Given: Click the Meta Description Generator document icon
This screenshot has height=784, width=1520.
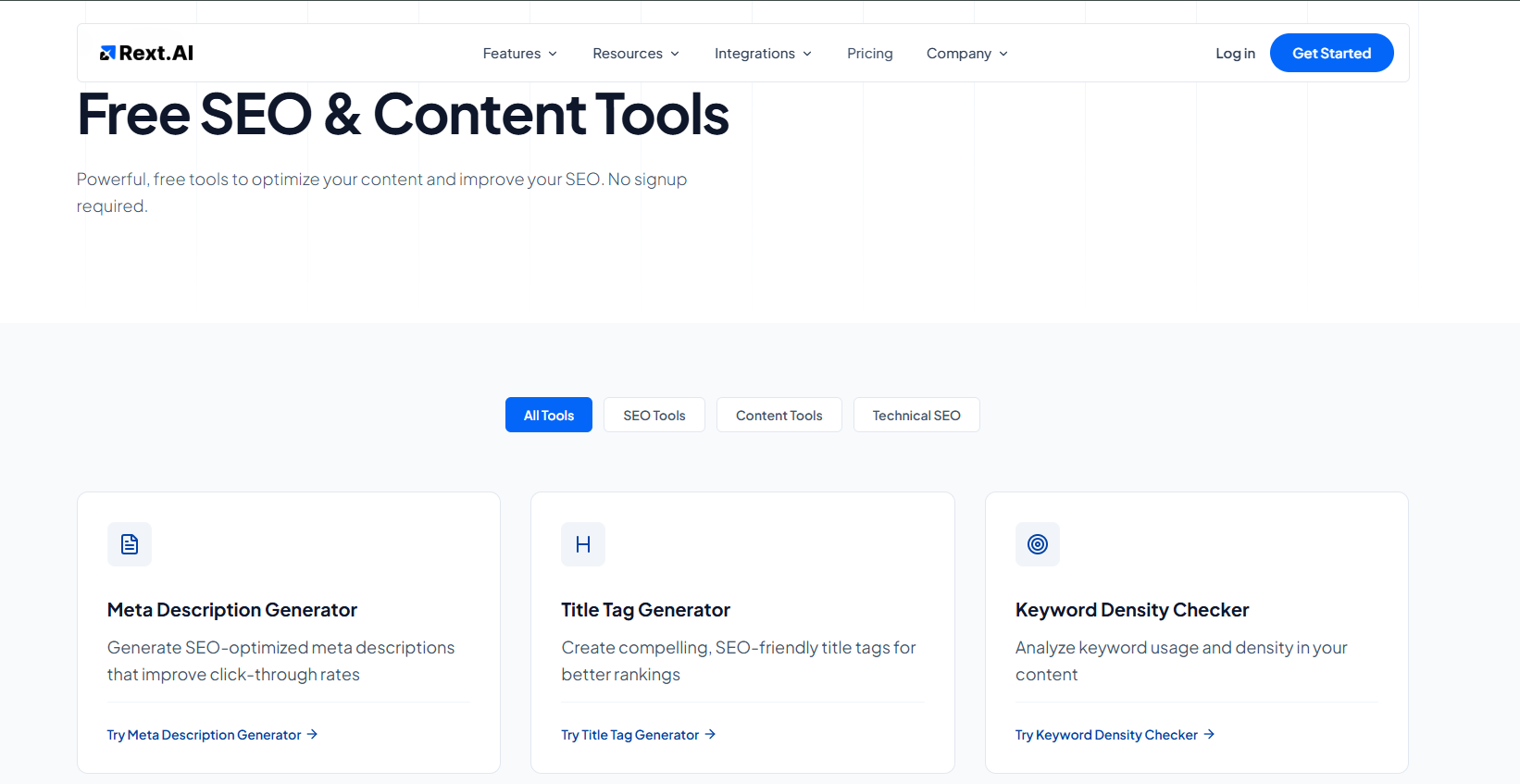Looking at the screenshot, I should click(x=130, y=544).
